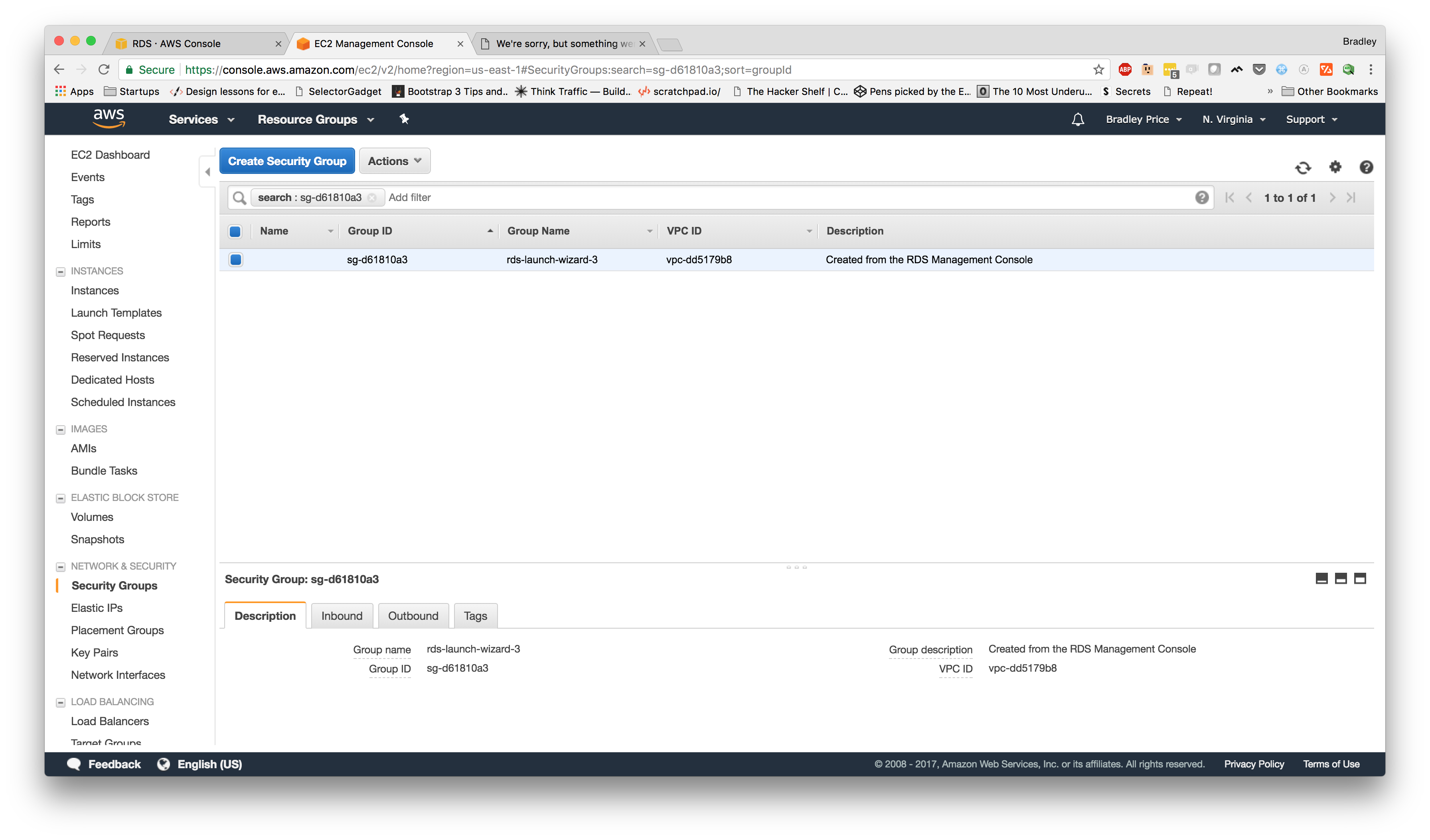Click the browser address bar URL
The image size is (1430, 840).
tap(488, 70)
